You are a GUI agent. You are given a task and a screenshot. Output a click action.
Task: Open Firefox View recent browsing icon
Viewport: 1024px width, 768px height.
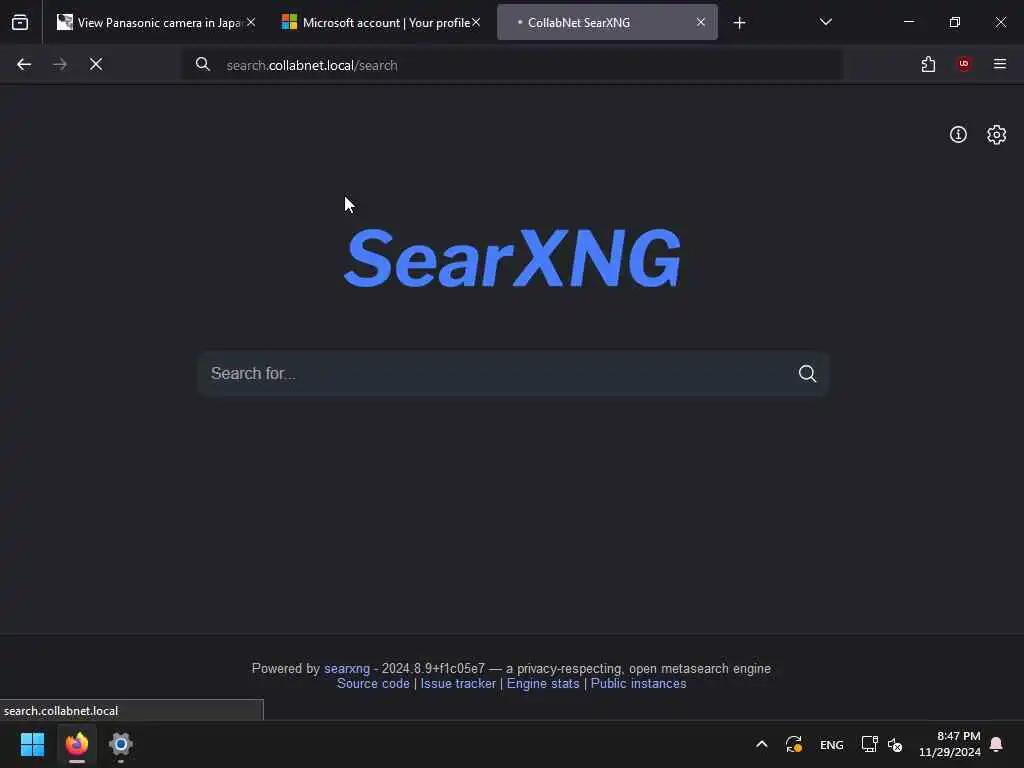(x=20, y=22)
